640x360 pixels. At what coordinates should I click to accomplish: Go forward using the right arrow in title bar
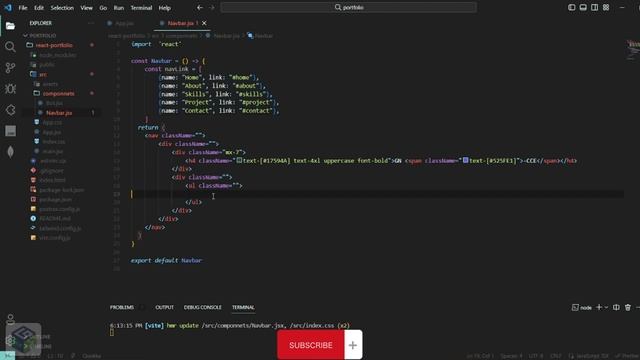click(x=211, y=7)
